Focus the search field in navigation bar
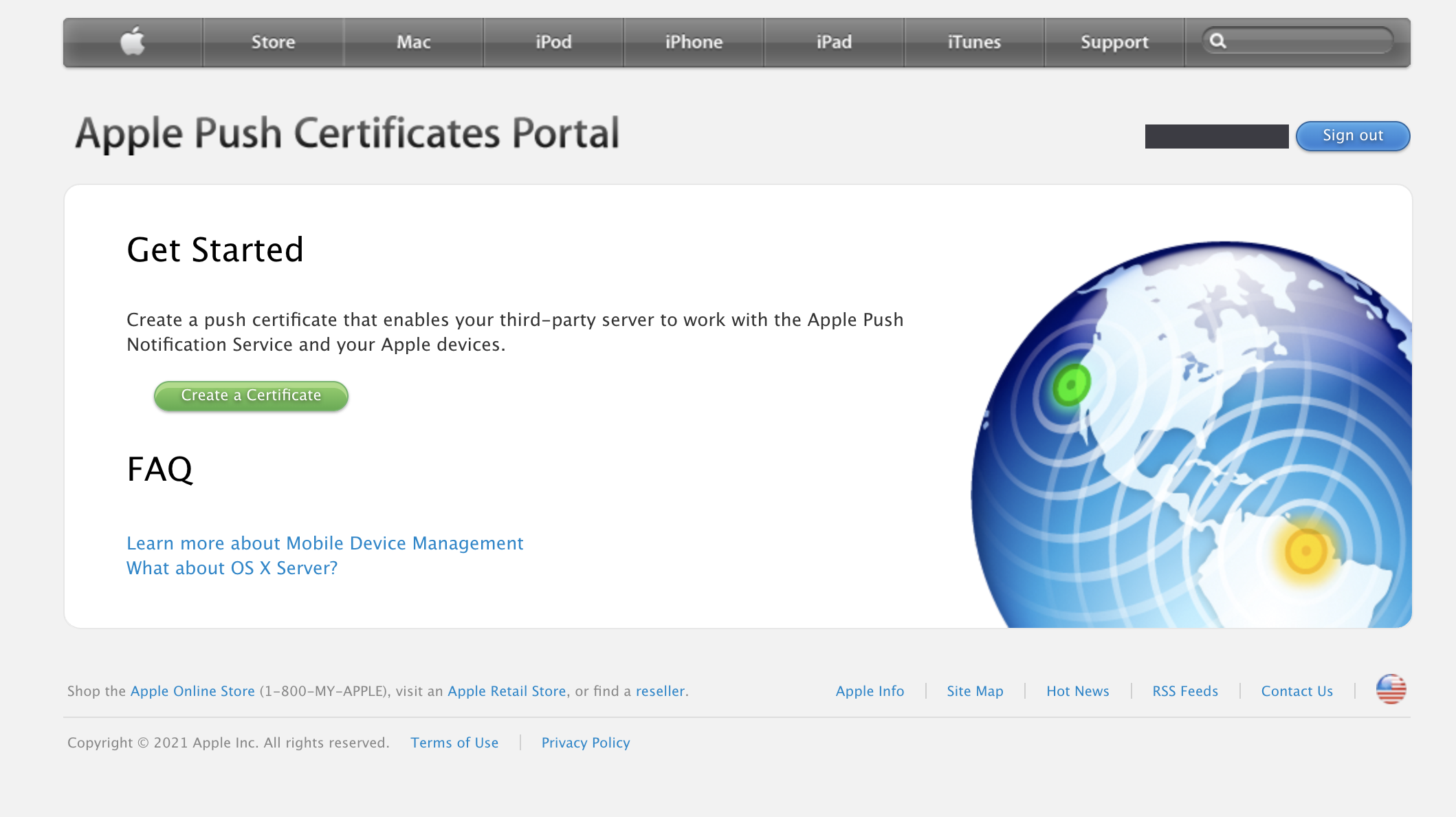The image size is (1456, 817). (x=1298, y=41)
